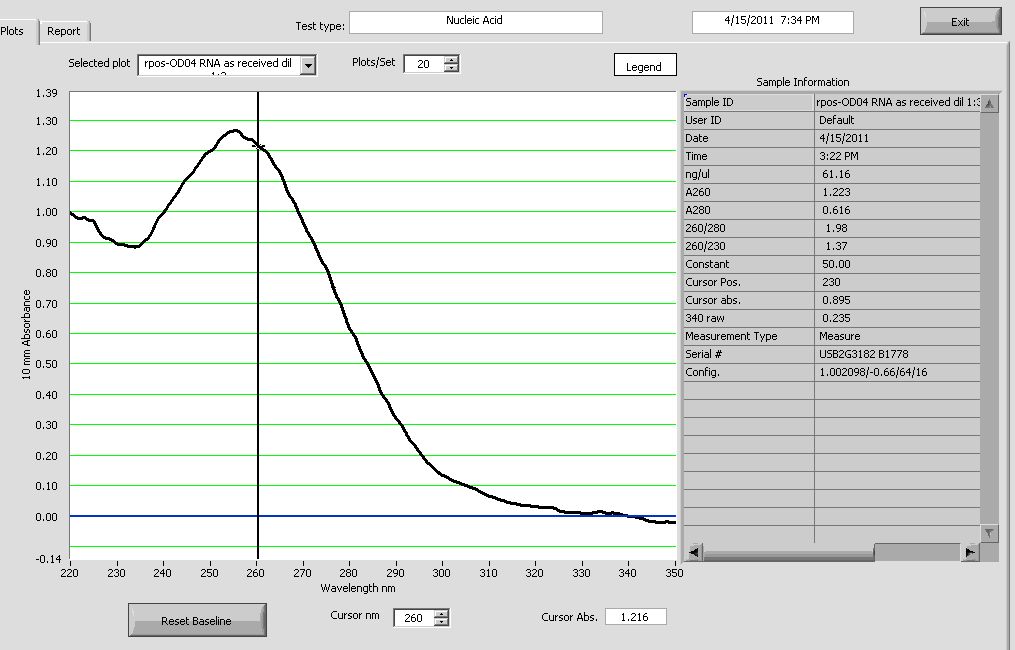The width and height of the screenshot is (1015, 650).
Task: Select the Plots tab
Action: coord(14,31)
